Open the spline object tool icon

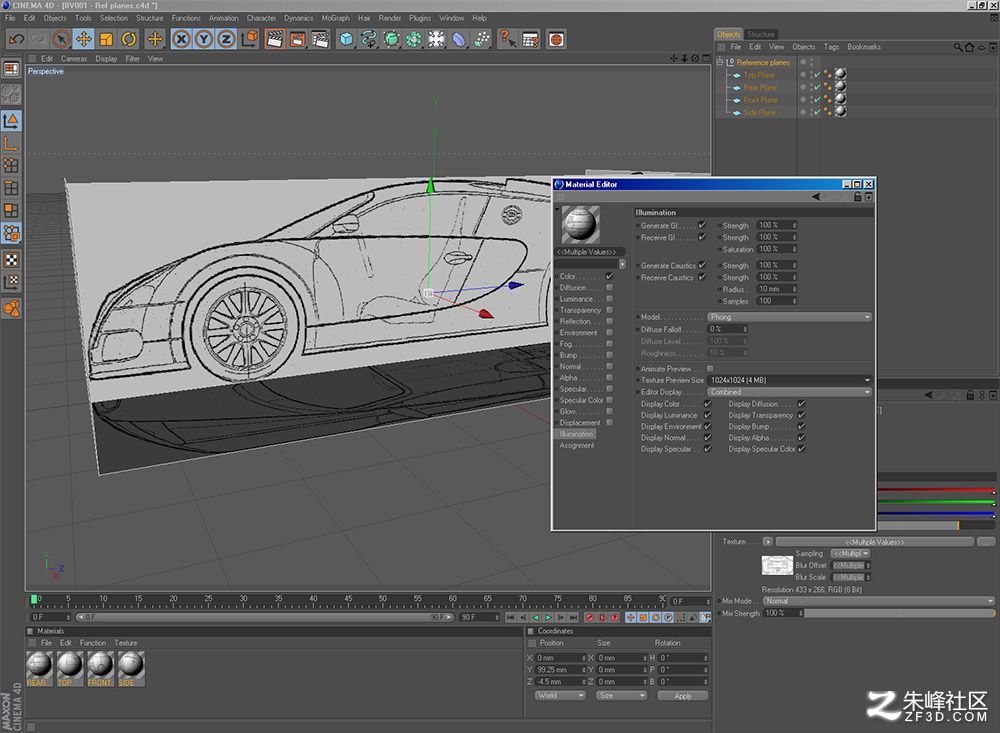click(369, 40)
